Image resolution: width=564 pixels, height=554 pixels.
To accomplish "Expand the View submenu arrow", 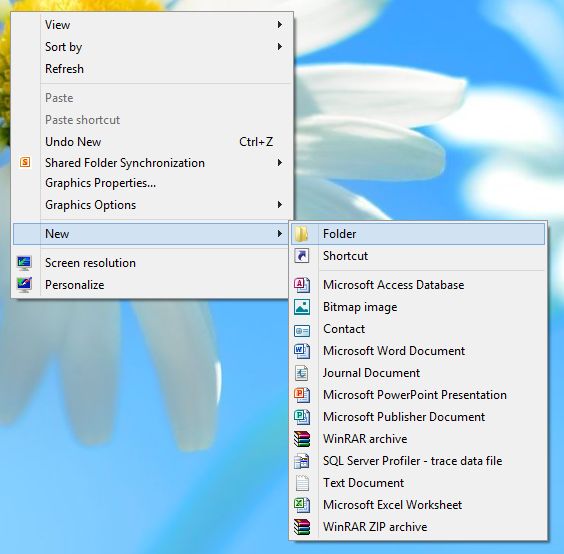I will 279,24.
